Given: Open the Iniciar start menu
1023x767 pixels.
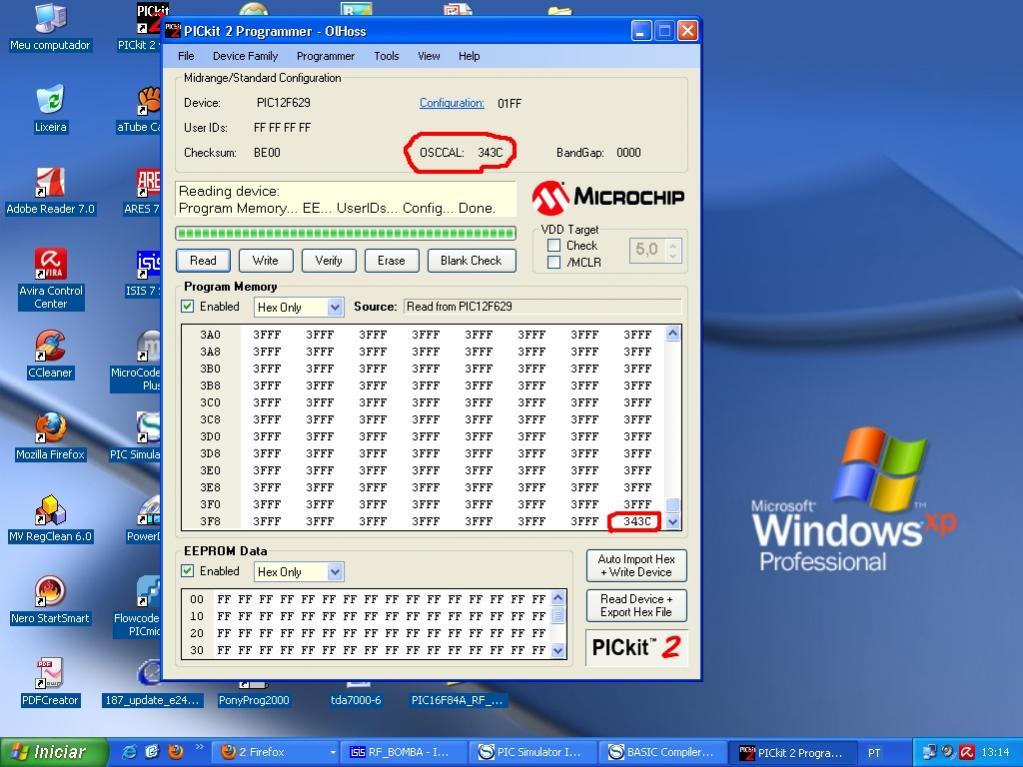Looking at the screenshot, I should pyautogui.click(x=53, y=752).
